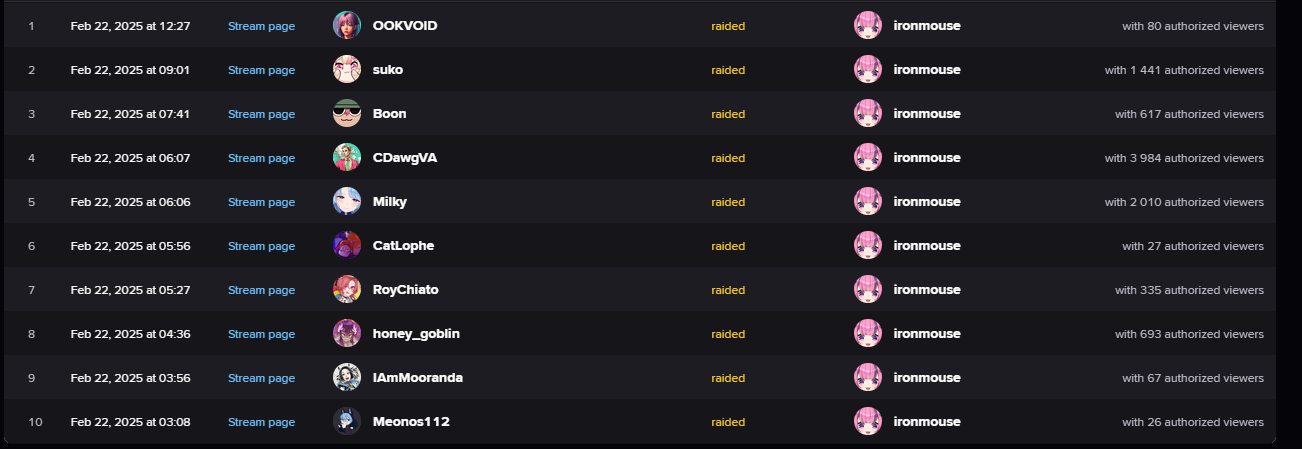
Task: Click Boon's sunglasses avatar
Action: (346, 114)
